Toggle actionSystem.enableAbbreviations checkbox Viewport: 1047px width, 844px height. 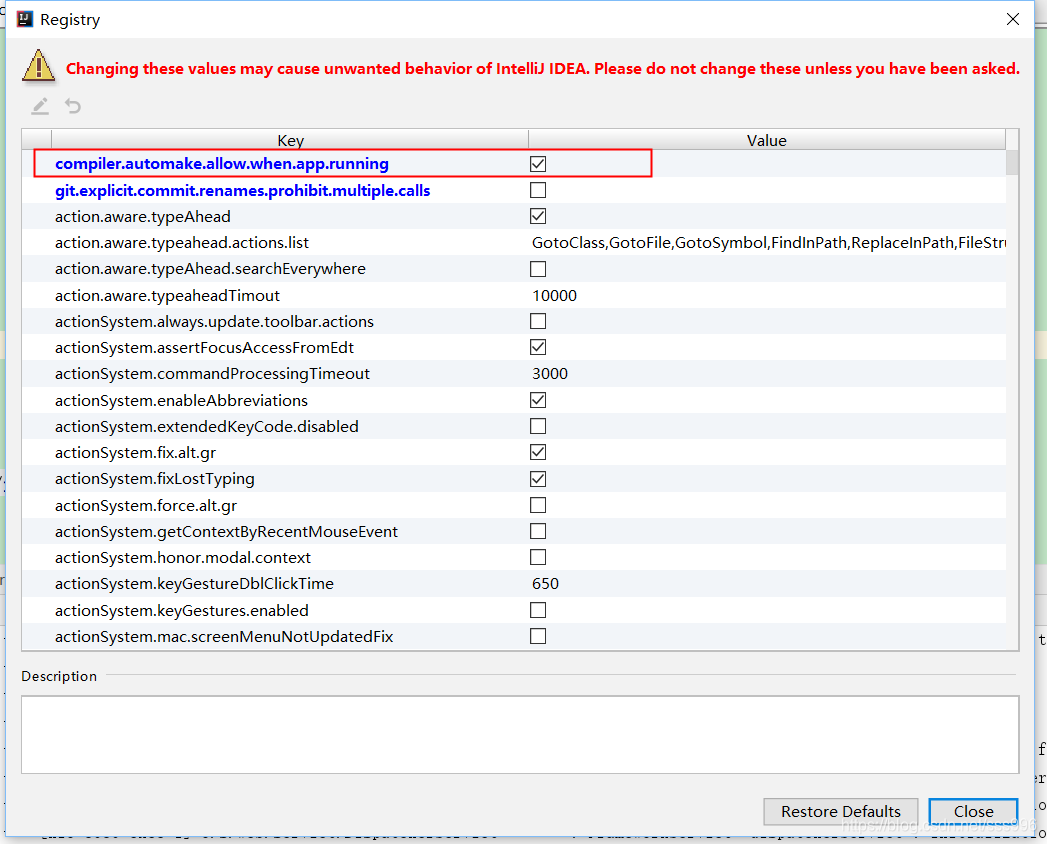click(x=538, y=400)
